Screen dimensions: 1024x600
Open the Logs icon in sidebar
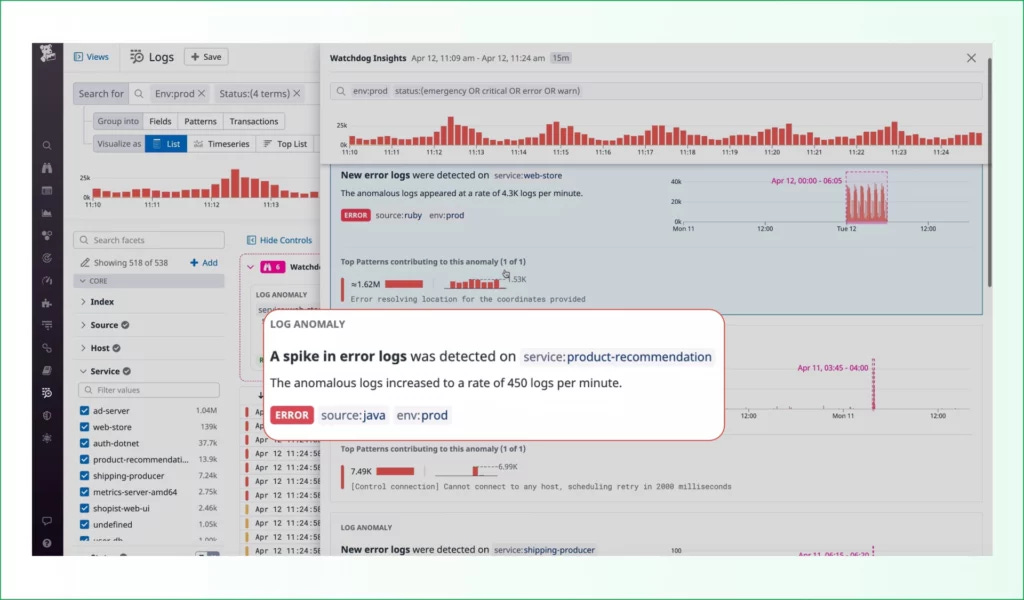(47, 392)
